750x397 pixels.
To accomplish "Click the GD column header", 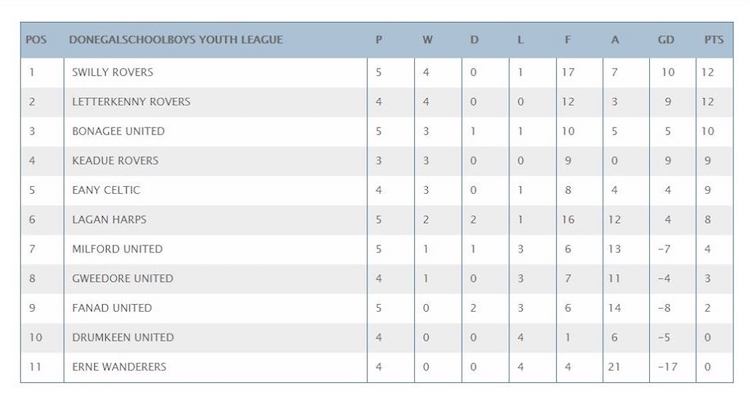I will 666,40.
